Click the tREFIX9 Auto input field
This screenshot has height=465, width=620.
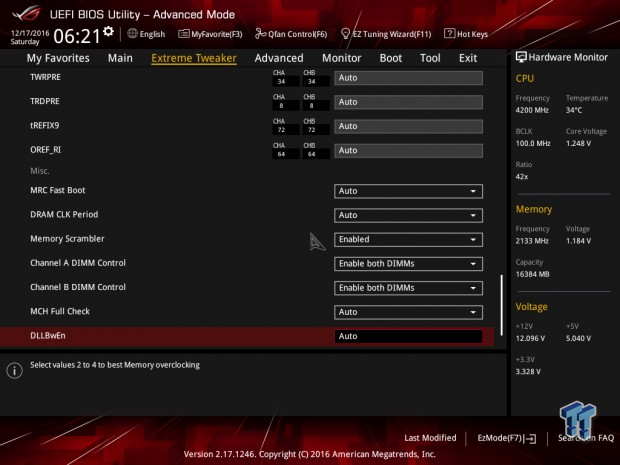pos(408,126)
